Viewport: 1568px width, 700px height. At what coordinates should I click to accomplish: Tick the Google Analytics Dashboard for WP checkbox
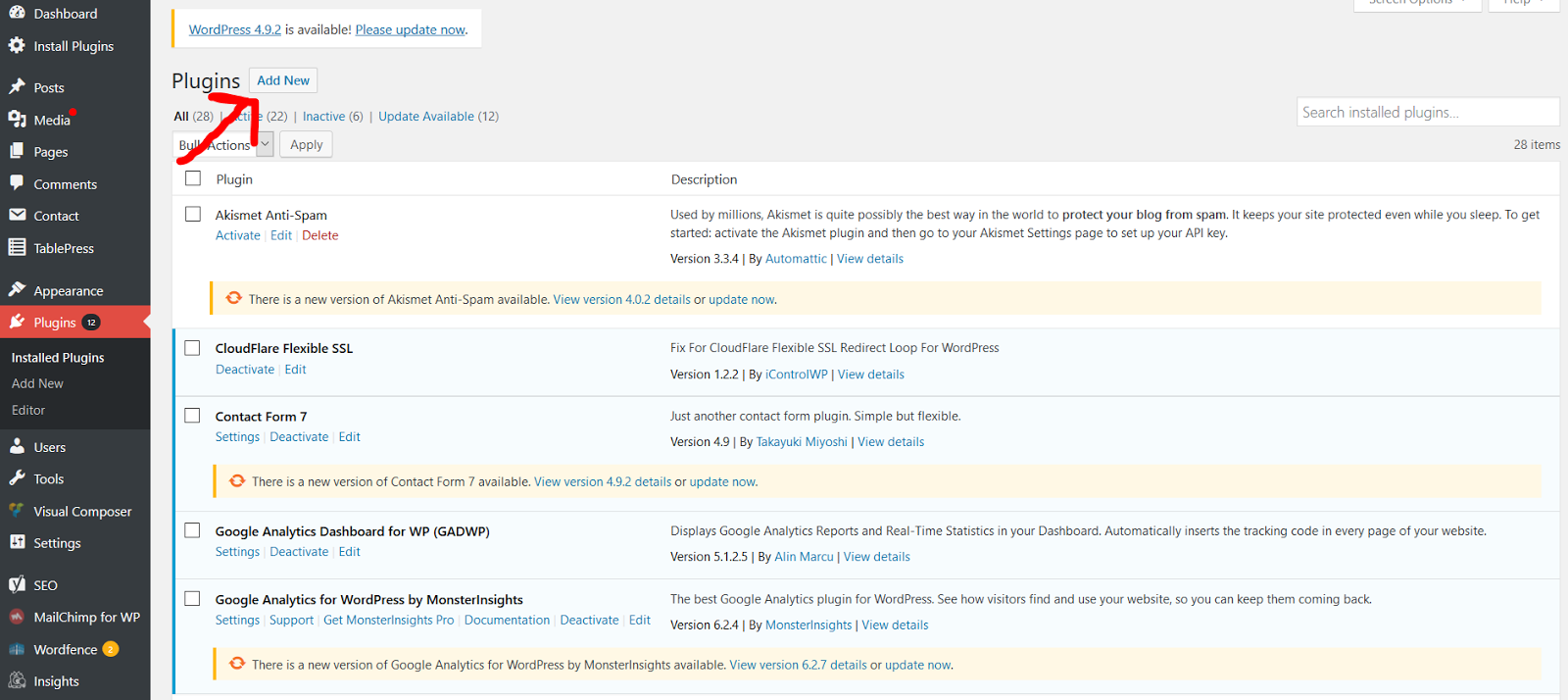point(193,530)
